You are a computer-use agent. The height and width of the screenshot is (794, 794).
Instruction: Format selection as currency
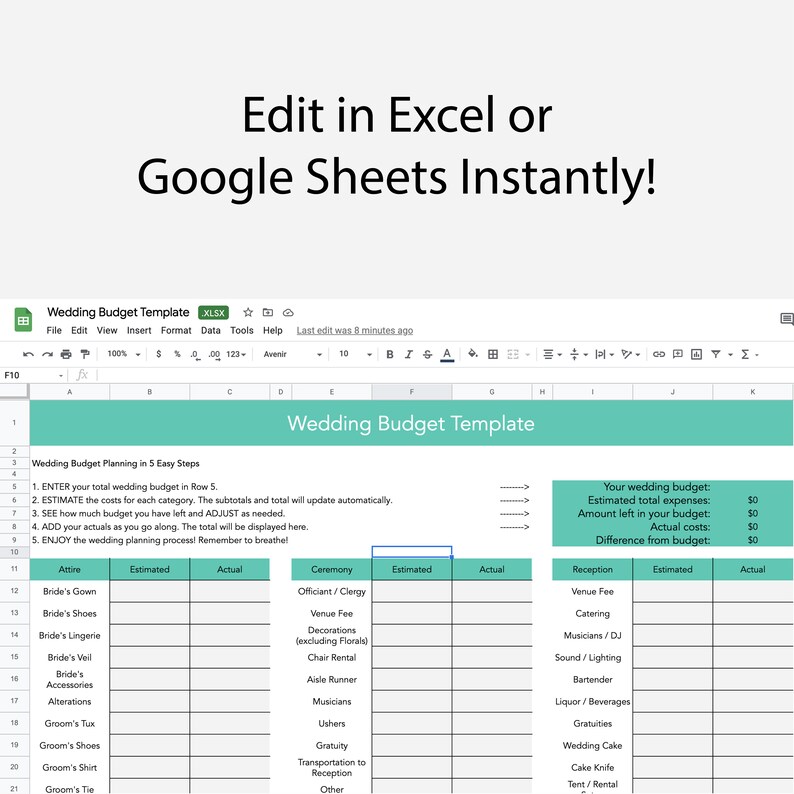158,354
